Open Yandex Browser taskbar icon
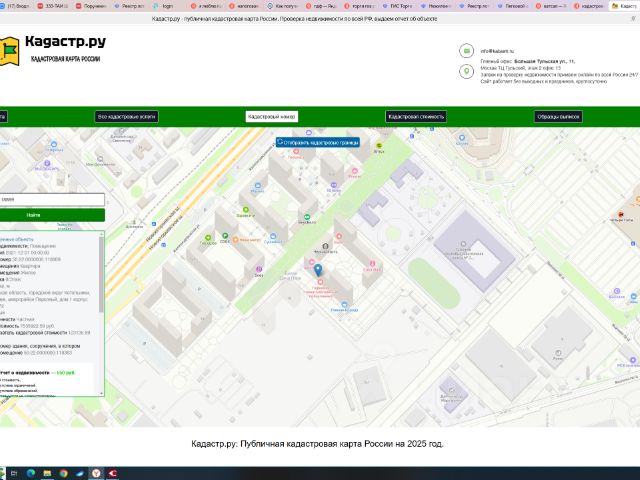The image size is (640, 480). tap(96, 473)
